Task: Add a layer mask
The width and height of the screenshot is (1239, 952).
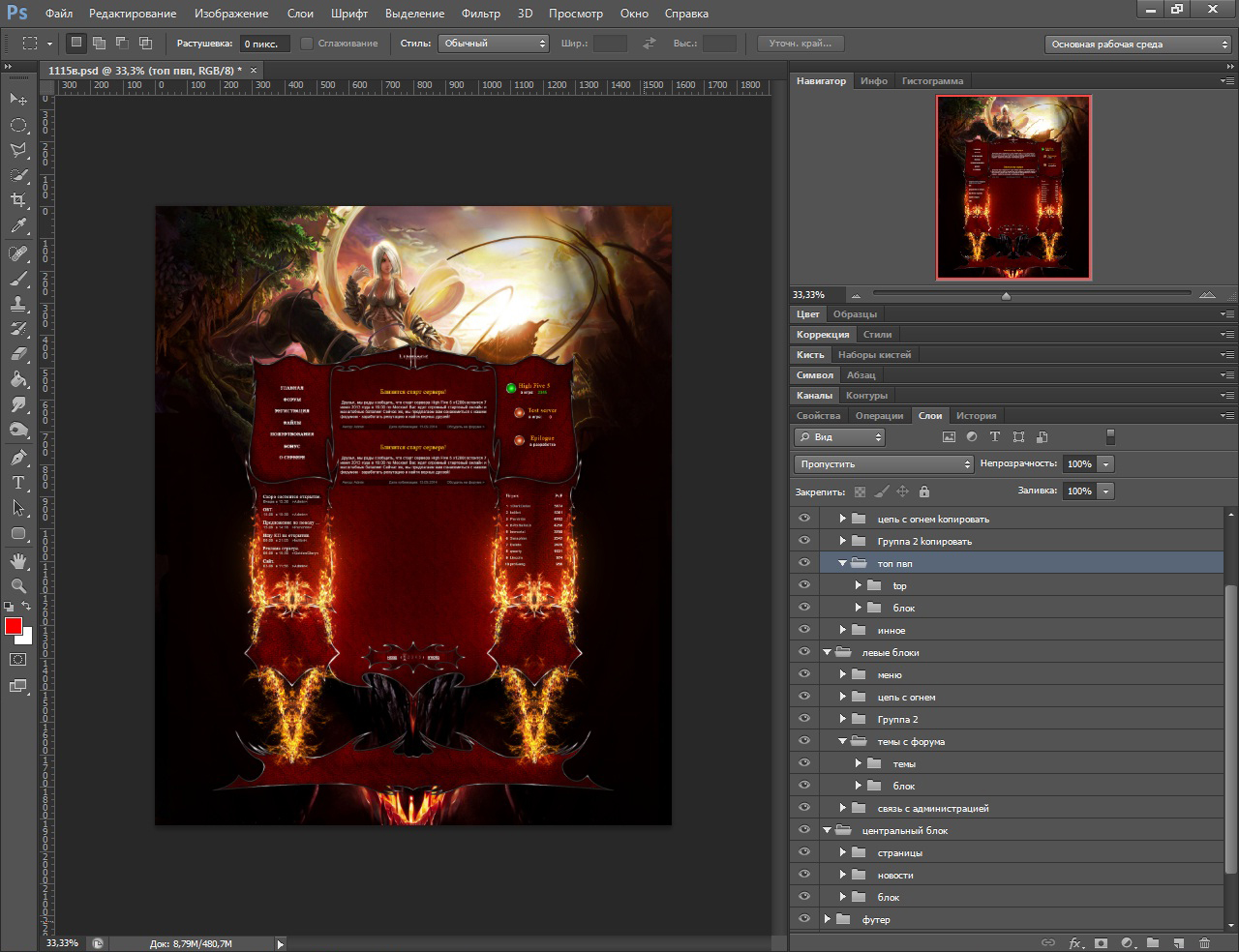Action: [x=1102, y=942]
